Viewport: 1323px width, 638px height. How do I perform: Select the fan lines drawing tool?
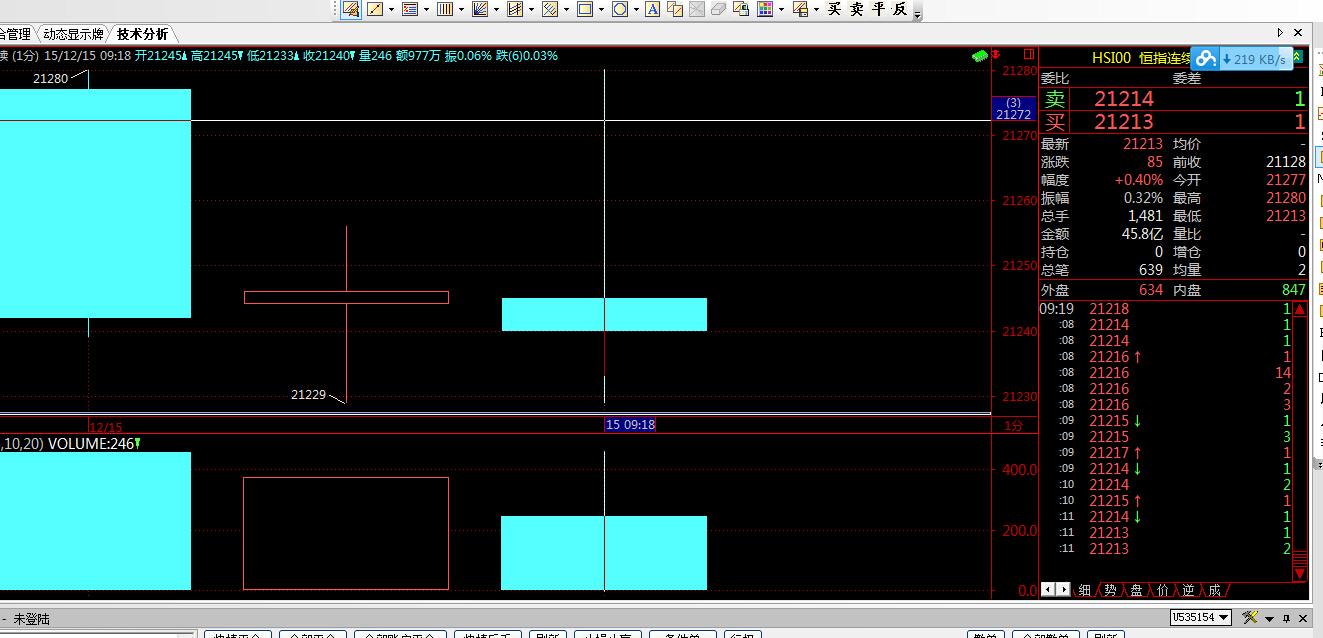click(x=479, y=9)
